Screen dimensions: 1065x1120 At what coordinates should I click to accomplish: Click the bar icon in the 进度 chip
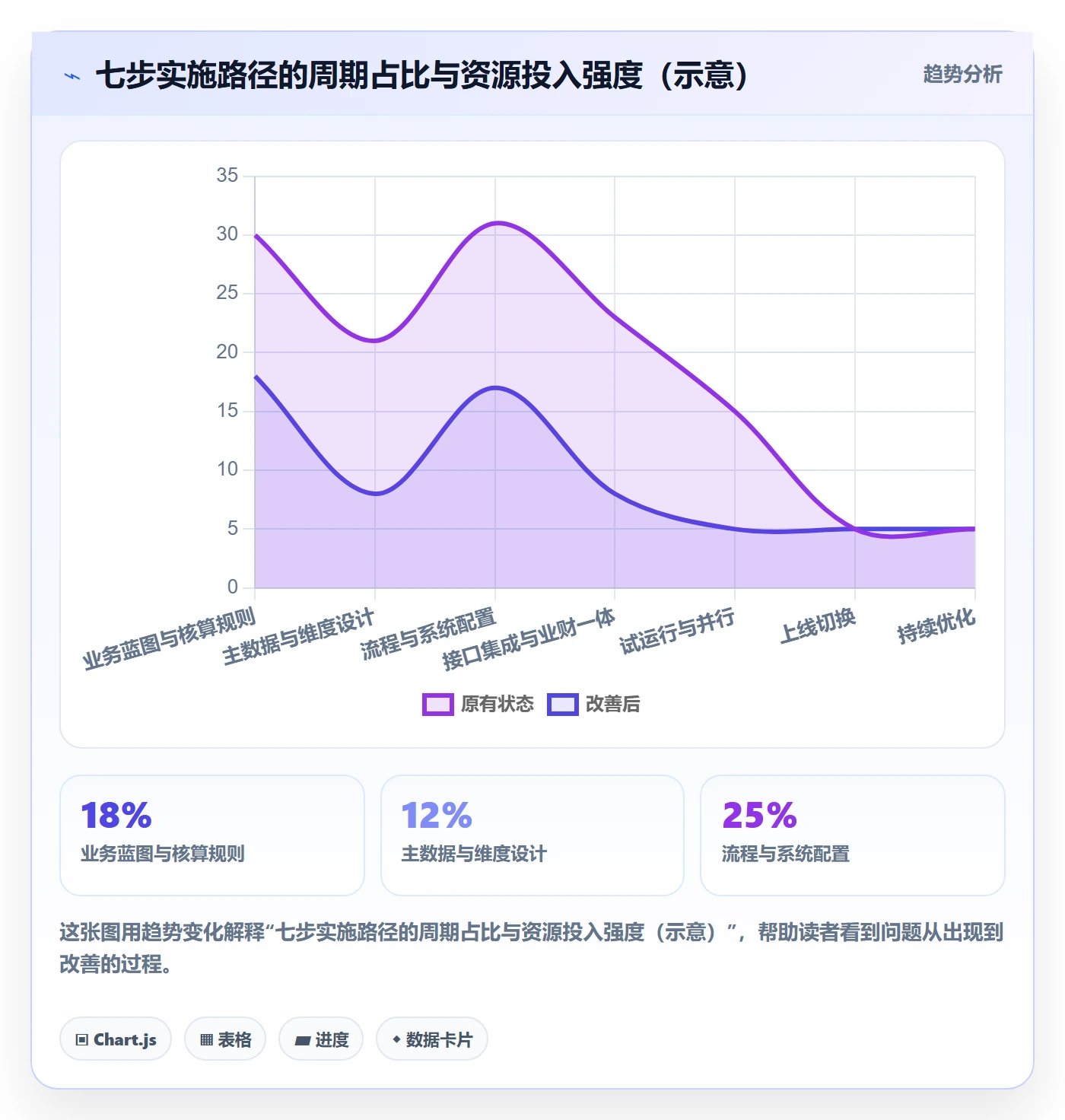pos(302,1040)
